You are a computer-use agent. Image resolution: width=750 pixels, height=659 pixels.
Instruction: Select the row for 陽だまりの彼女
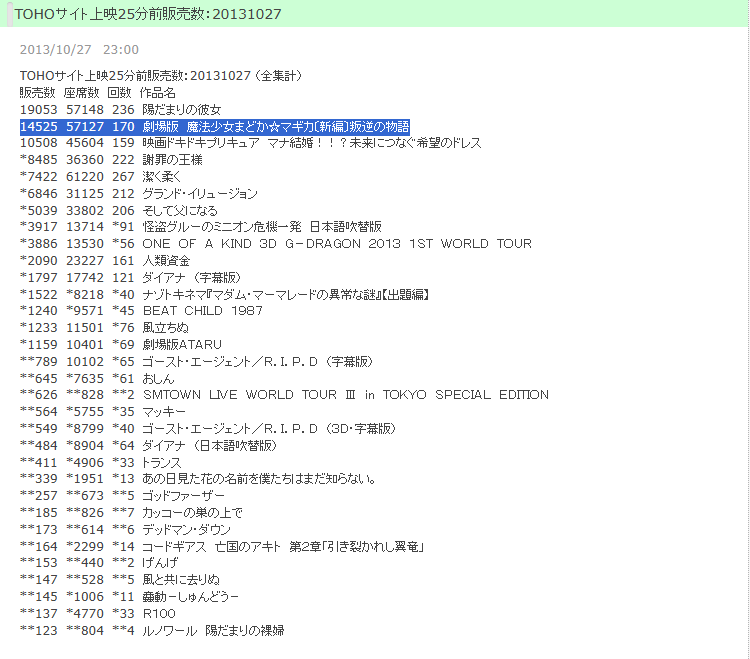[x=121, y=110]
